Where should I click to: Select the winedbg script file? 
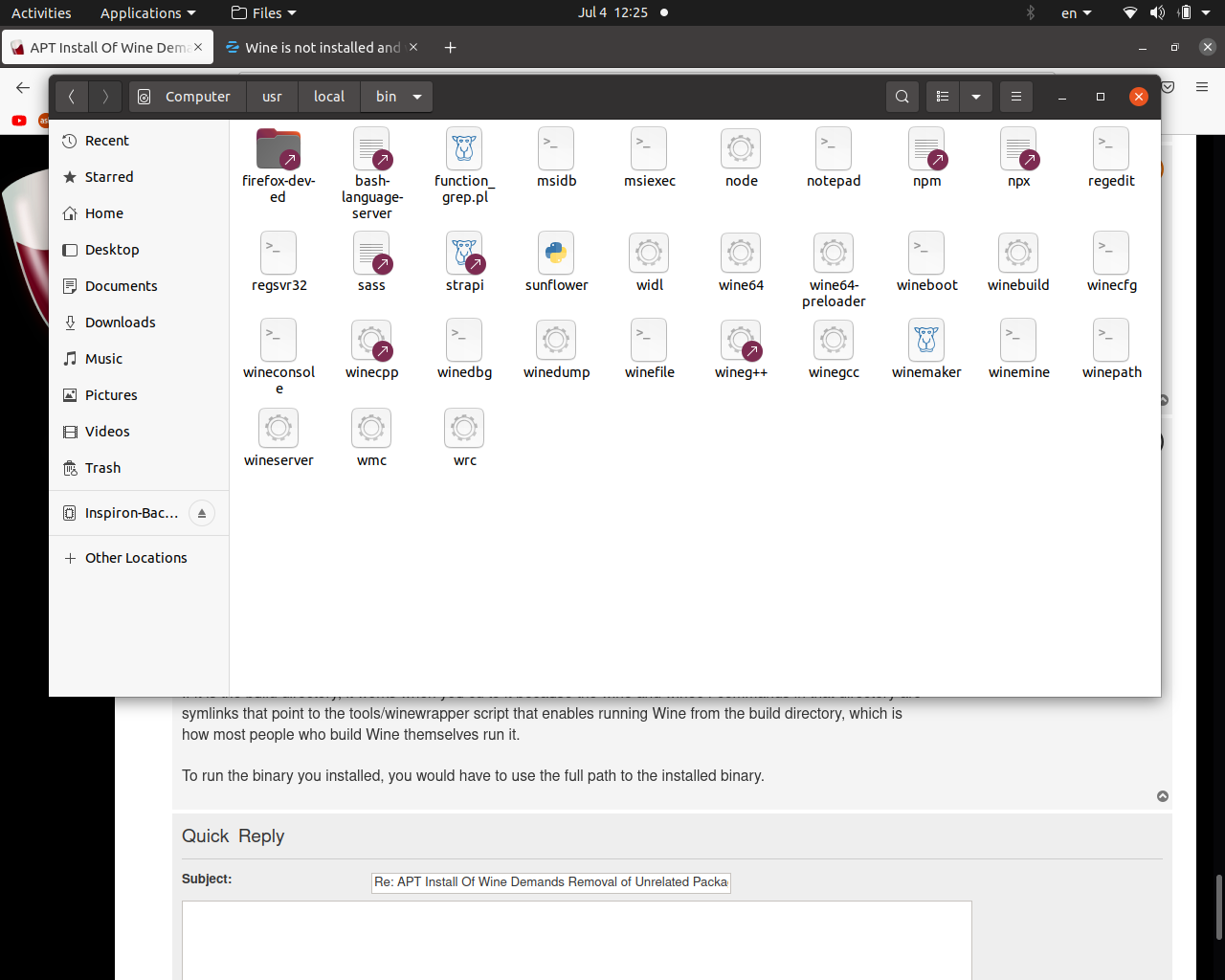pyautogui.click(x=464, y=341)
